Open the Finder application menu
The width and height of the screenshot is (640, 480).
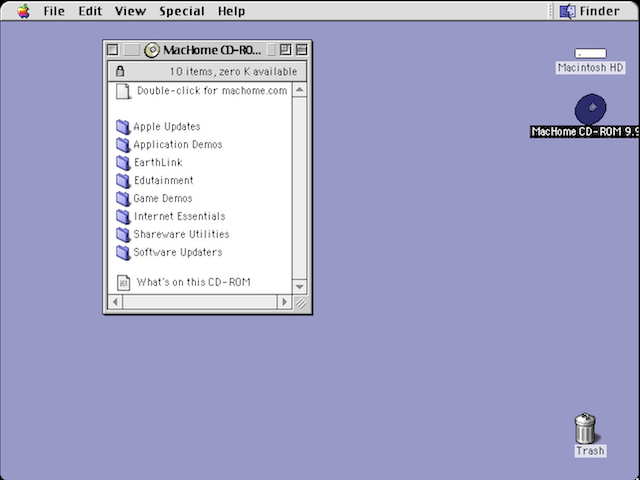click(590, 11)
